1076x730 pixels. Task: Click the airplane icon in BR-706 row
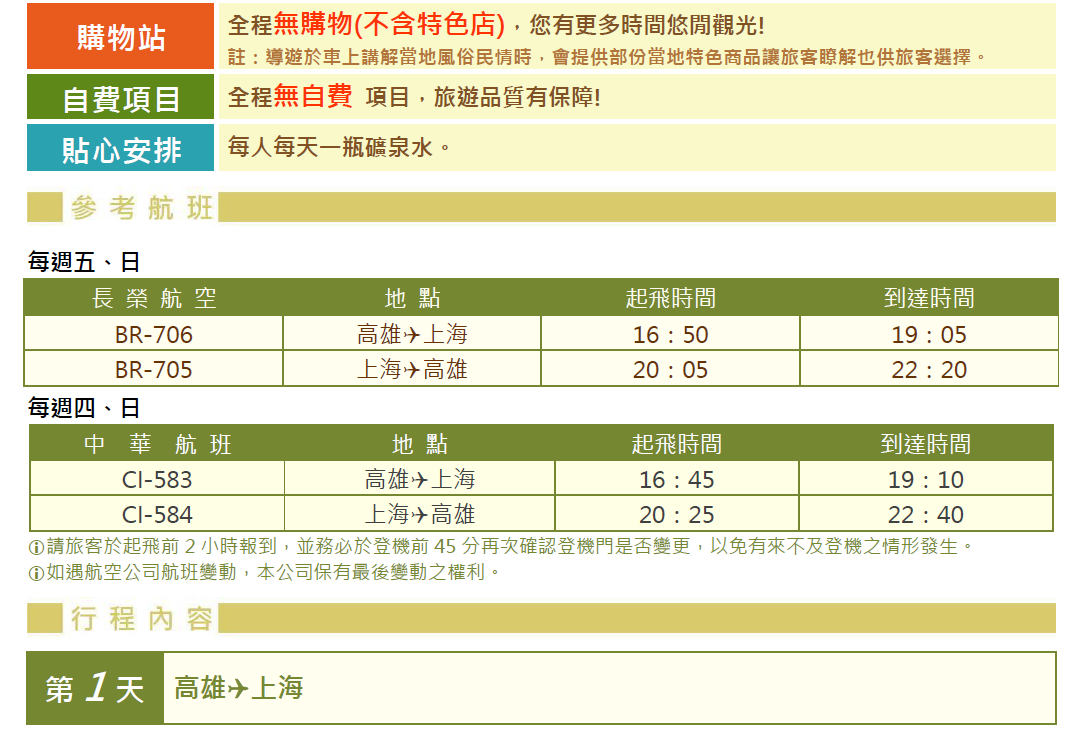point(413,335)
